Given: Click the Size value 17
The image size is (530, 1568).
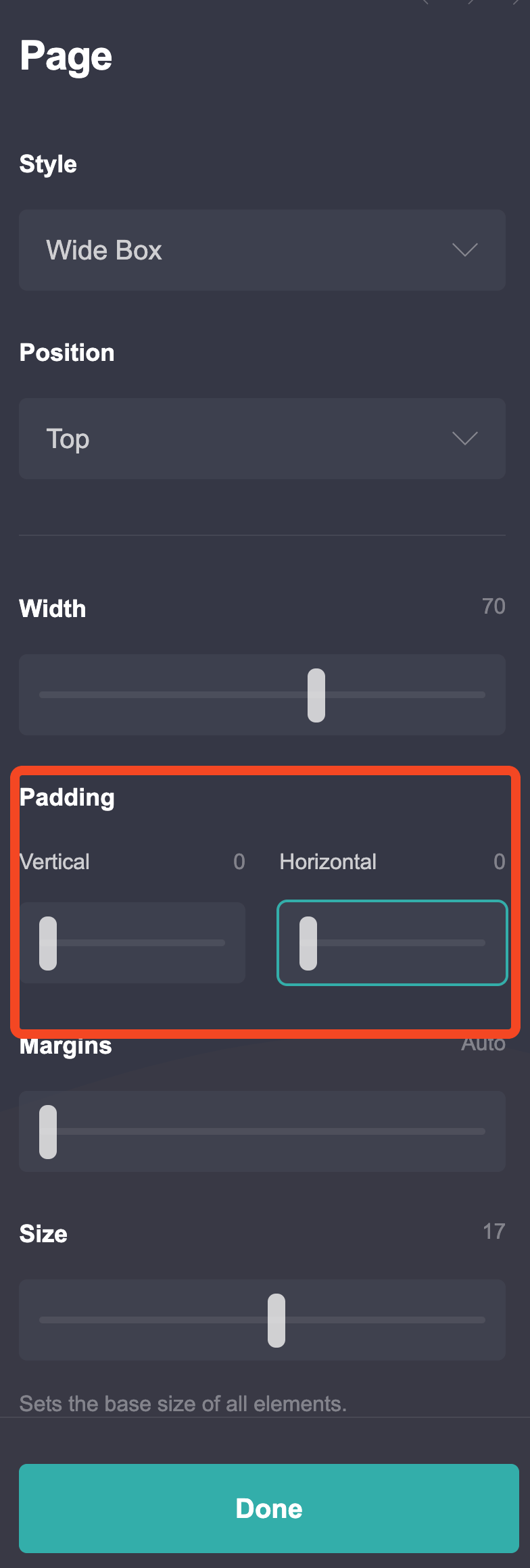Looking at the screenshot, I should tap(496, 1232).
